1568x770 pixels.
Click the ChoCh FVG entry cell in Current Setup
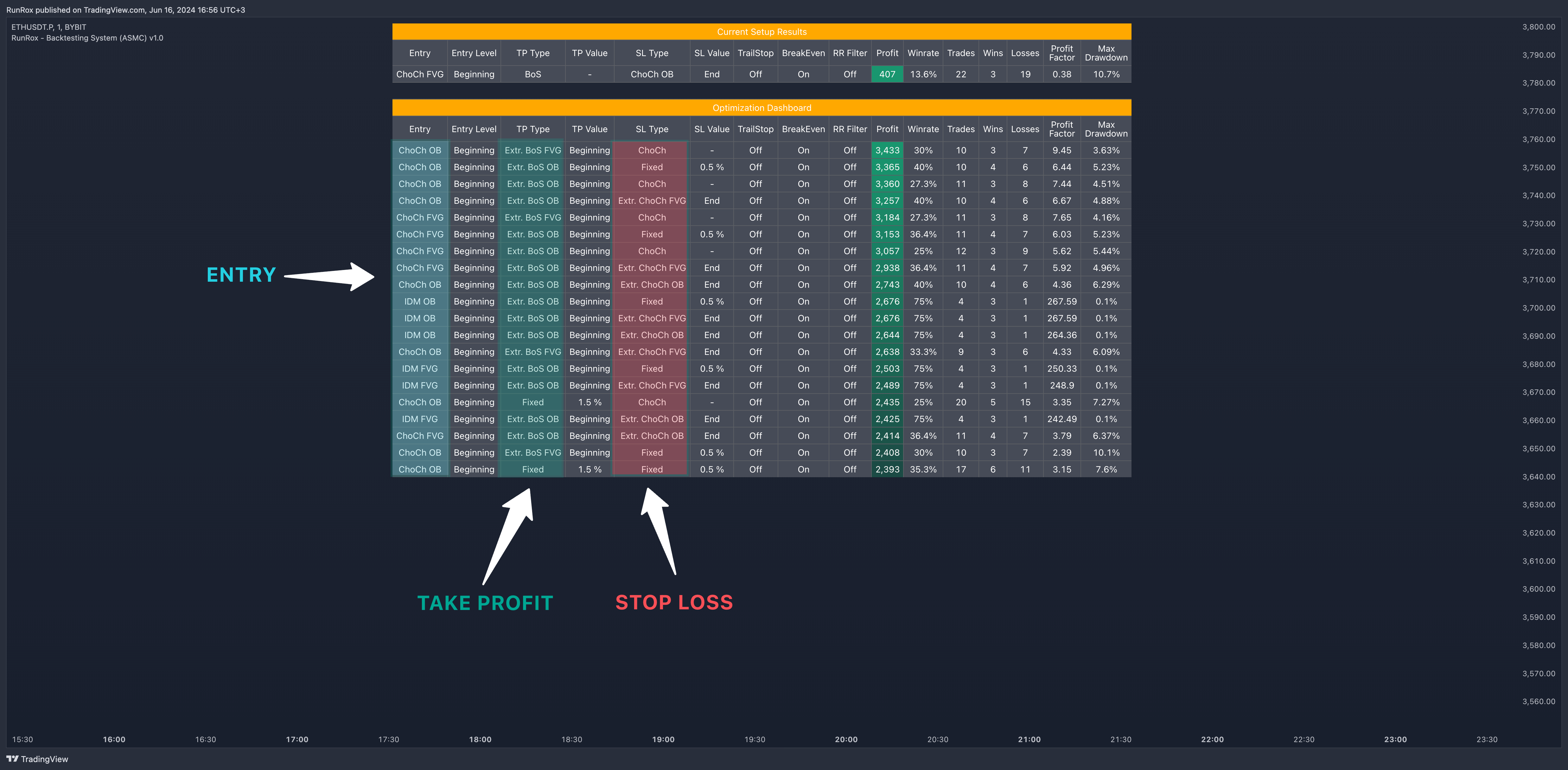[x=419, y=74]
